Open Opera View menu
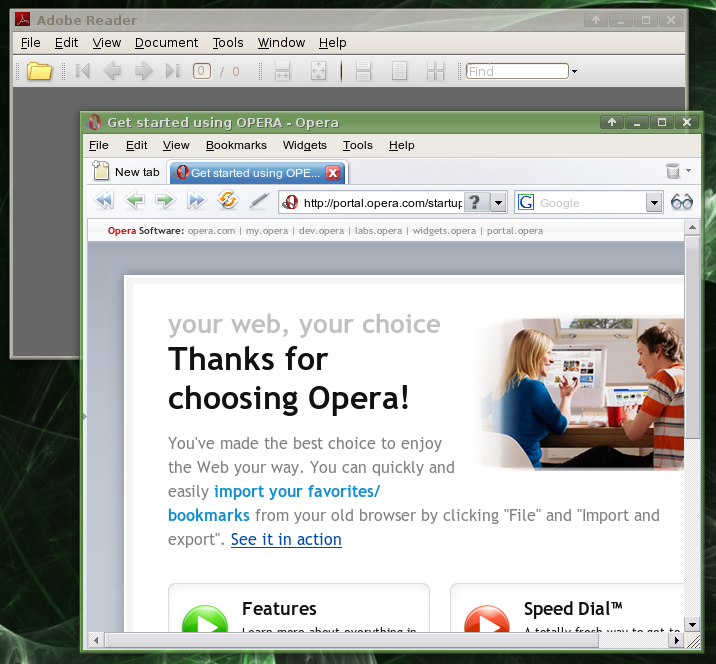 click(176, 145)
